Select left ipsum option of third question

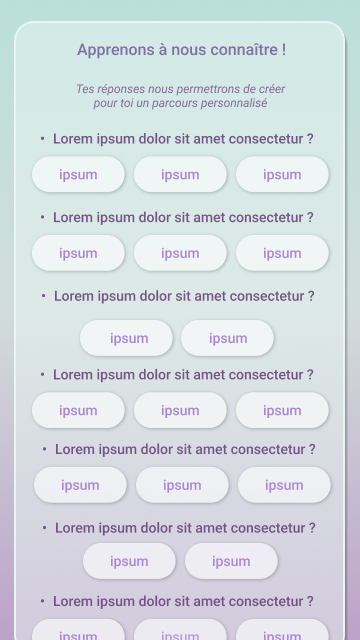(x=126, y=338)
